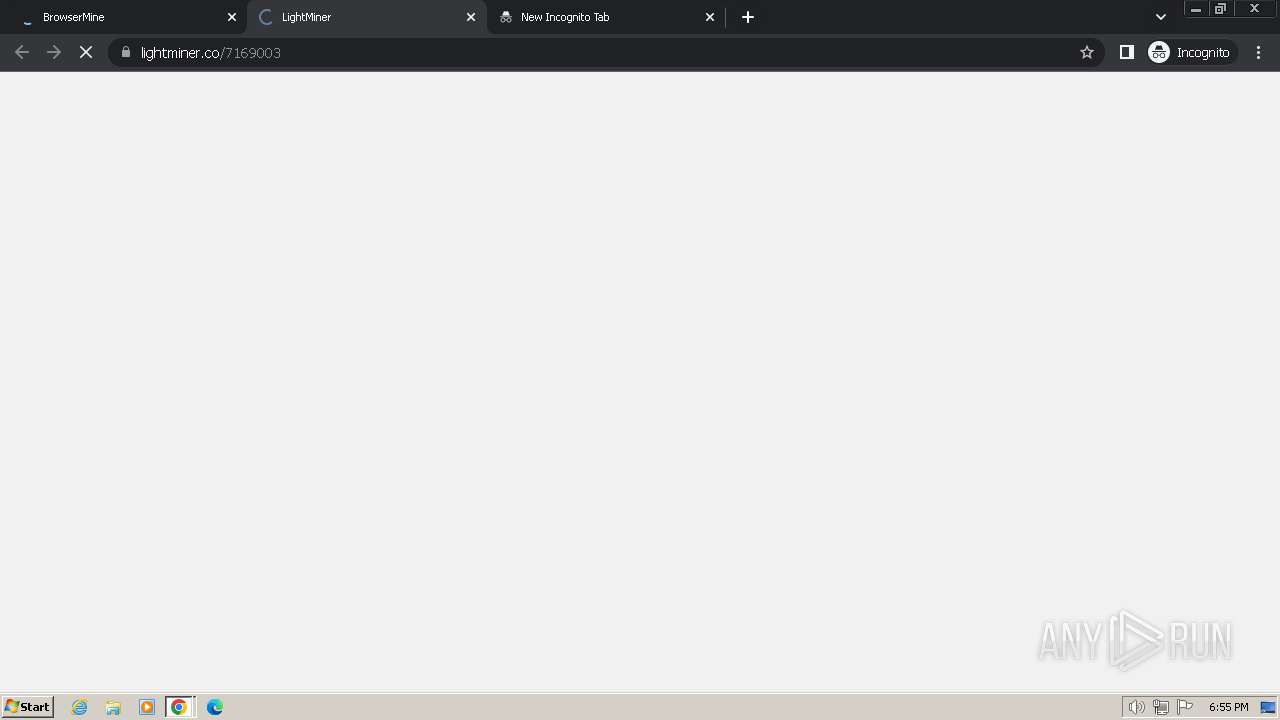The width and height of the screenshot is (1280, 720).
Task: Open the tab search dropdown arrow
Action: (x=1161, y=17)
